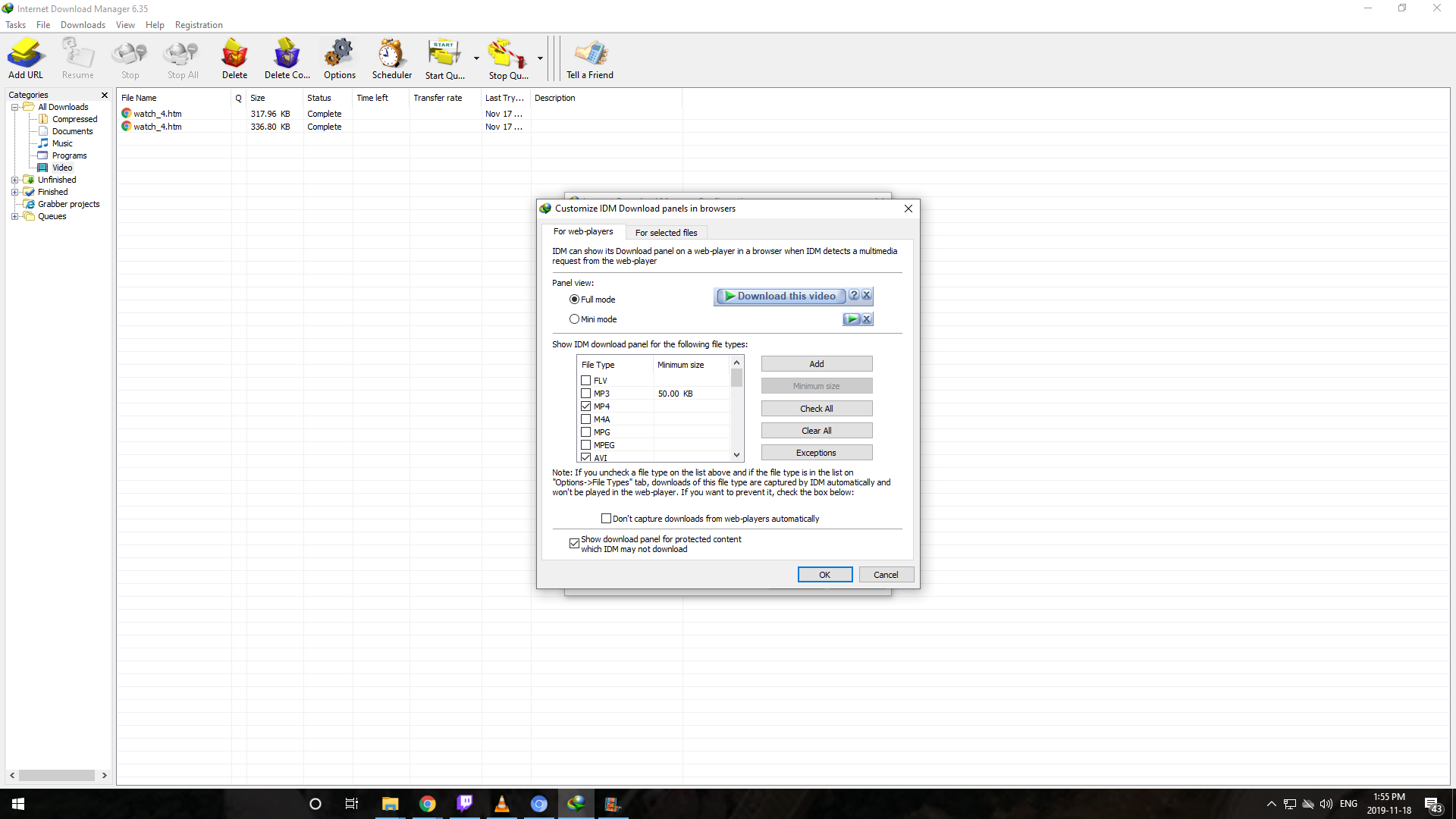Open Chrome from the taskbar
Viewport: 1456px width, 819px height.
point(428,804)
